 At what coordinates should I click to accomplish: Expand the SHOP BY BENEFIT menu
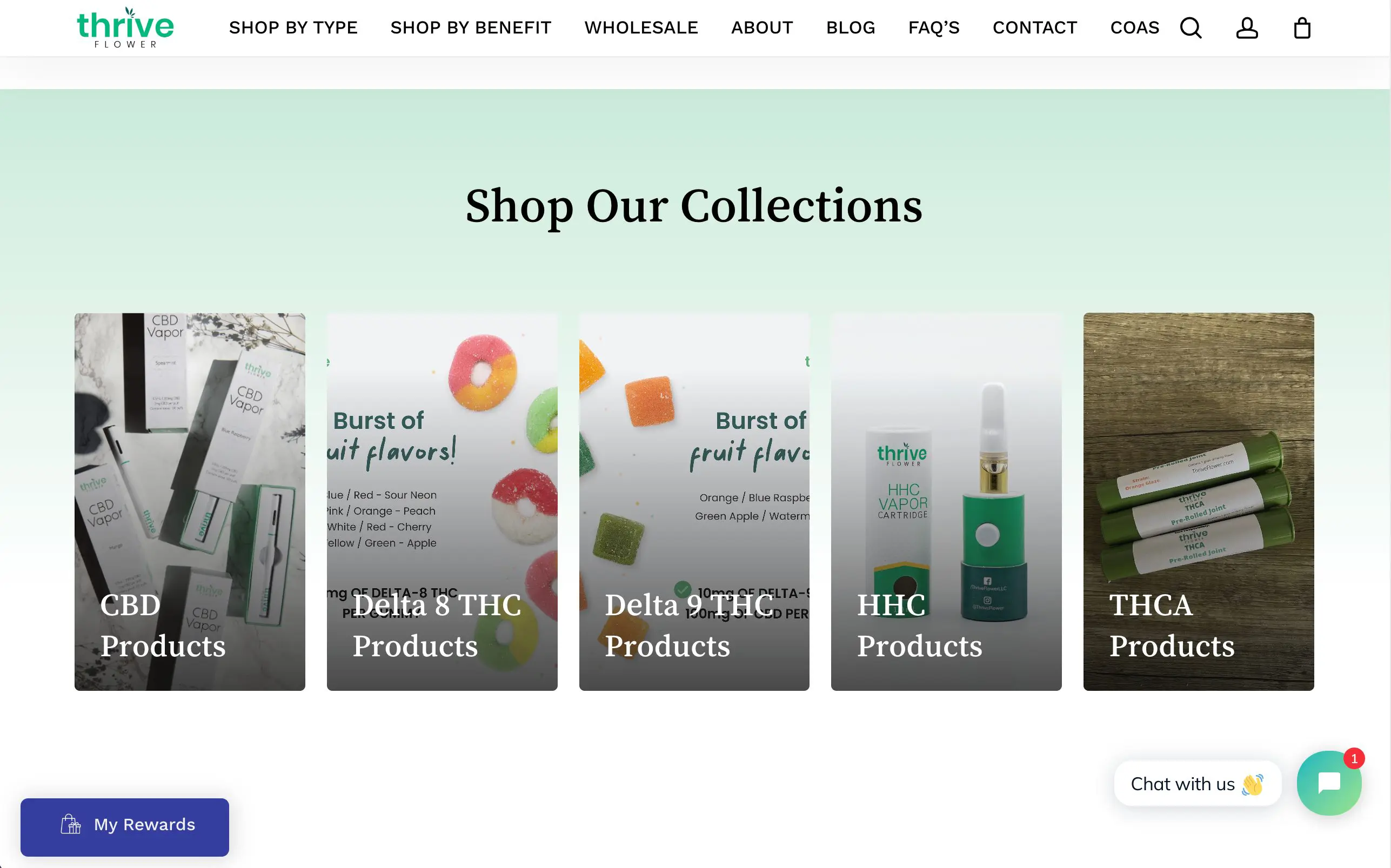(x=470, y=28)
